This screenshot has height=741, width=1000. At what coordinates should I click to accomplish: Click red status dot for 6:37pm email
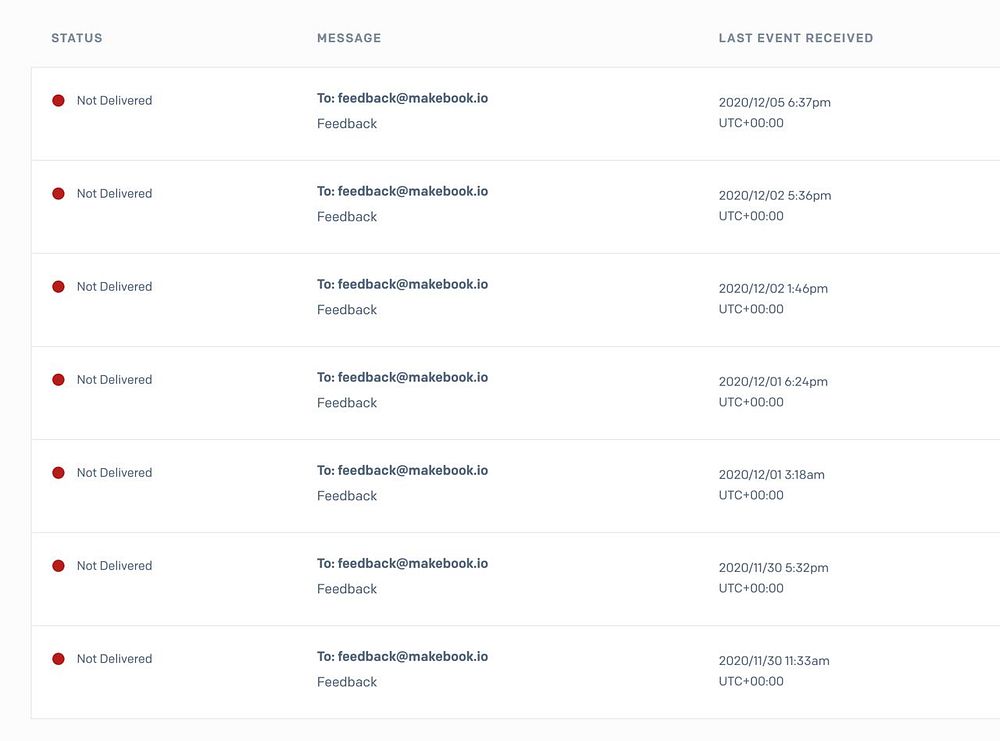[58, 100]
